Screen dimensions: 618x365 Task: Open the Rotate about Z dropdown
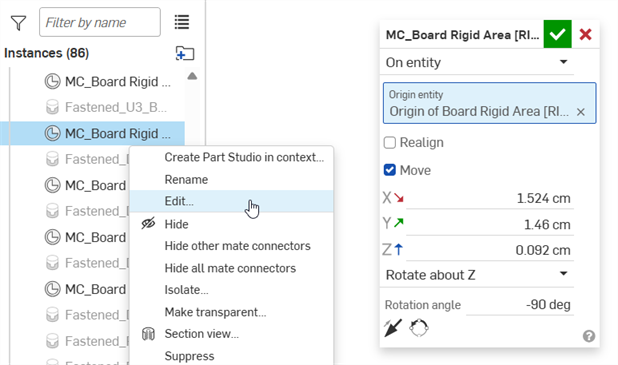coord(477,275)
